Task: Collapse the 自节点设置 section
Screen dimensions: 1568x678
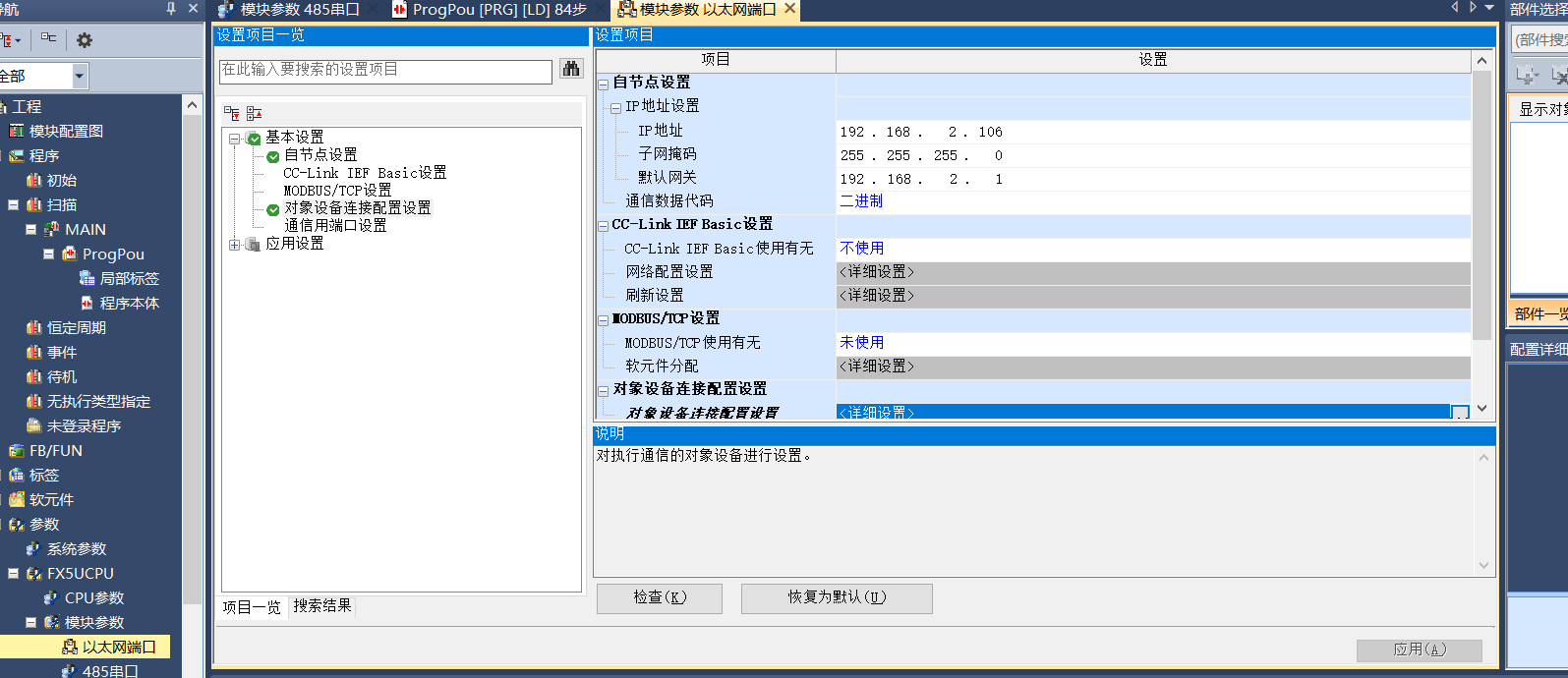Action: click(604, 85)
